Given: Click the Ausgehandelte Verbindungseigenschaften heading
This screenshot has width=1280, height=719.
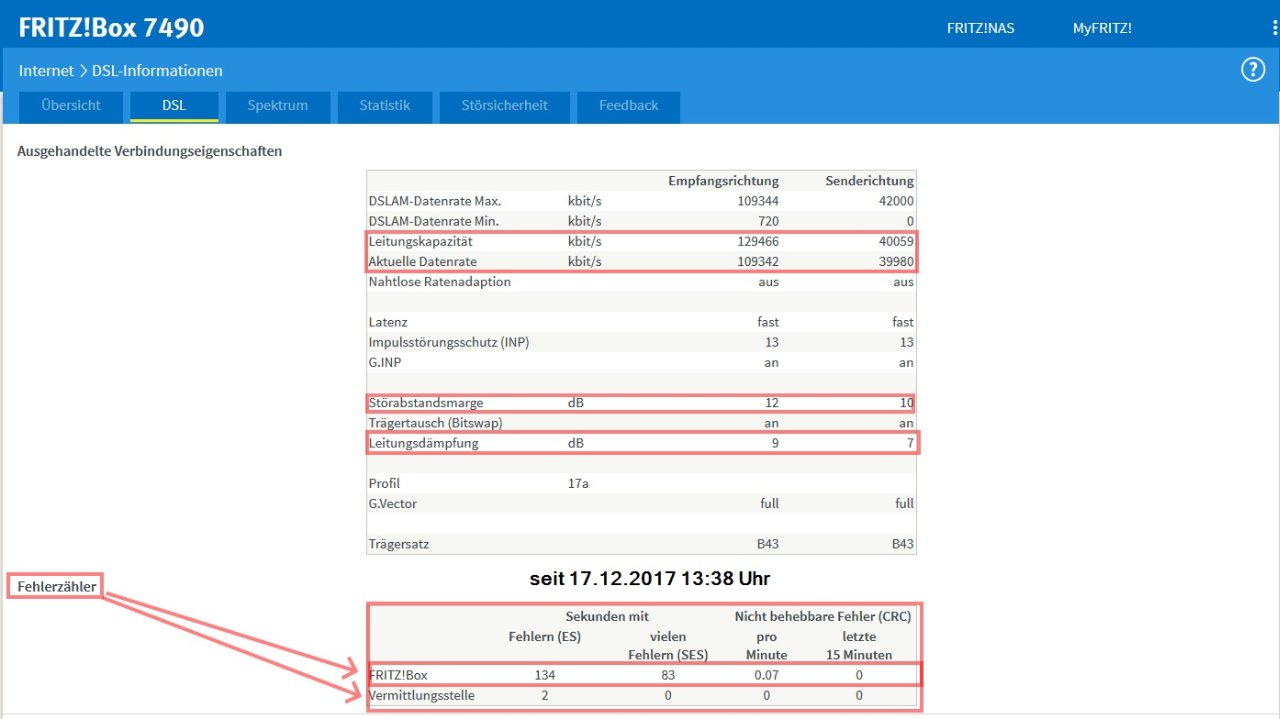Looking at the screenshot, I should point(150,152).
